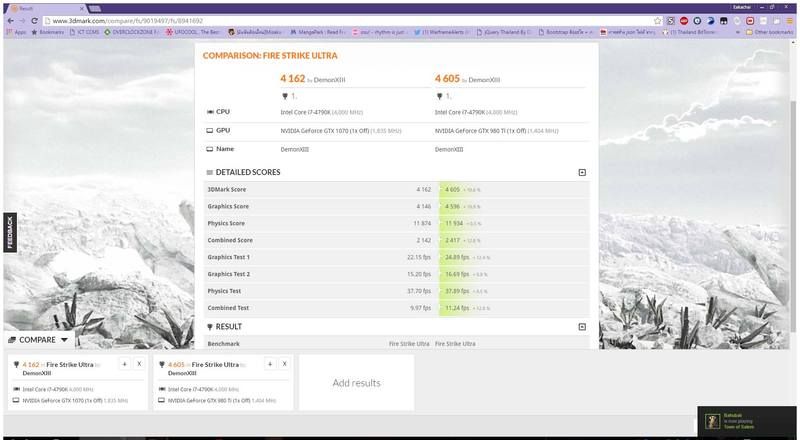The image size is (800, 440).
Task: Add the 4 605 result card with plus
Action: pos(270,364)
